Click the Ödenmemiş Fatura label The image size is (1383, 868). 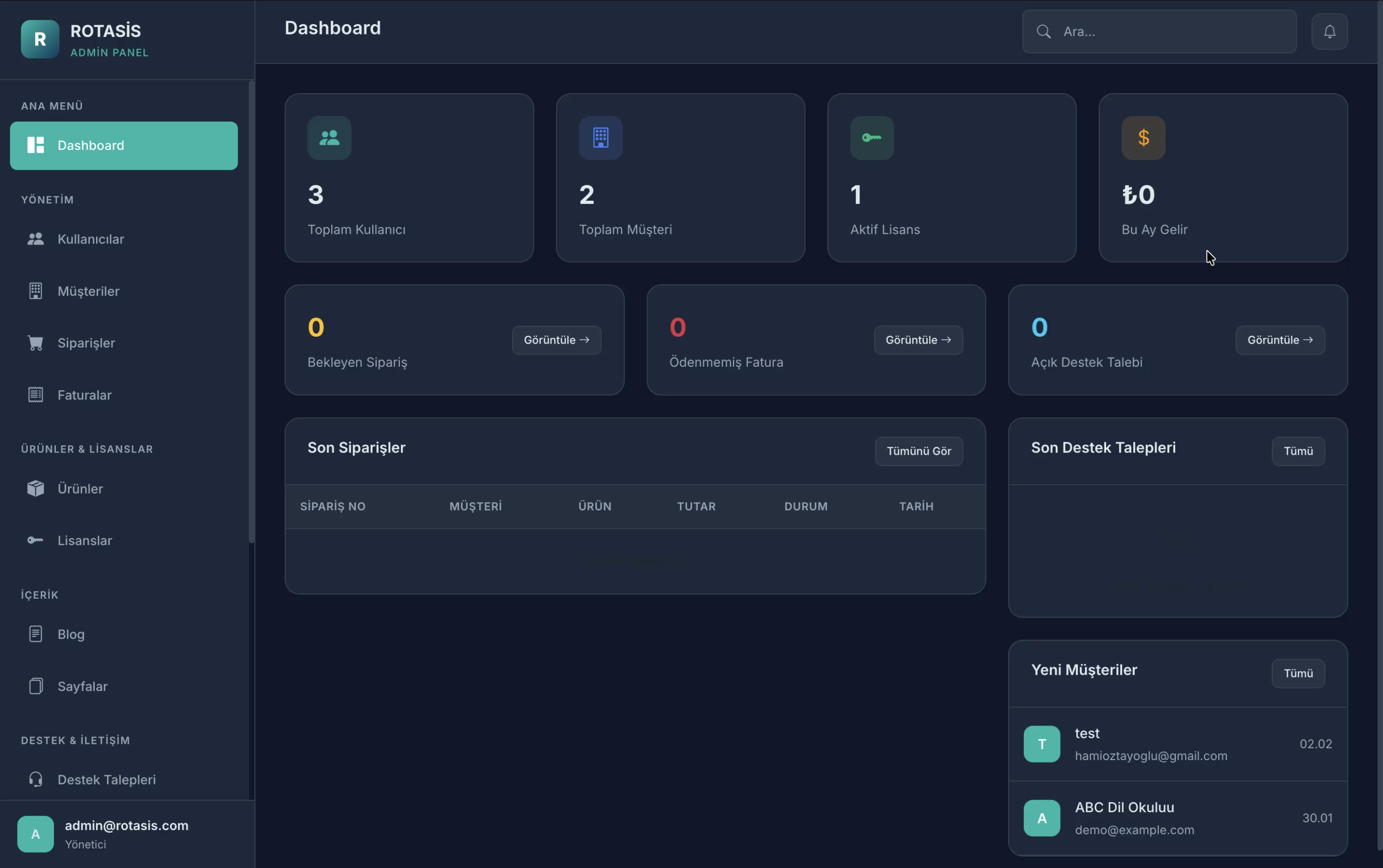click(726, 362)
